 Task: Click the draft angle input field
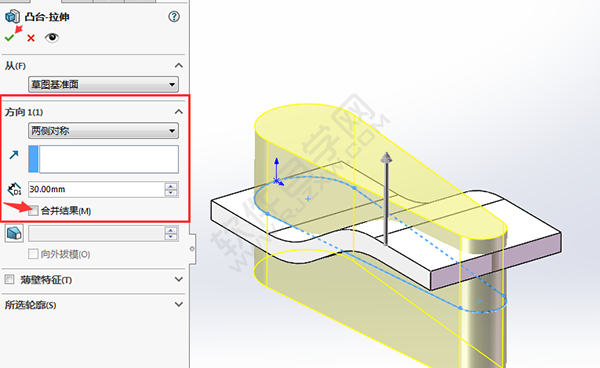click(96, 233)
